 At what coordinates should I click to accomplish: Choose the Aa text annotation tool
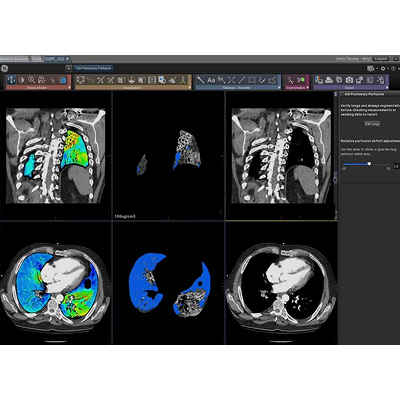(x=211, y=80)
